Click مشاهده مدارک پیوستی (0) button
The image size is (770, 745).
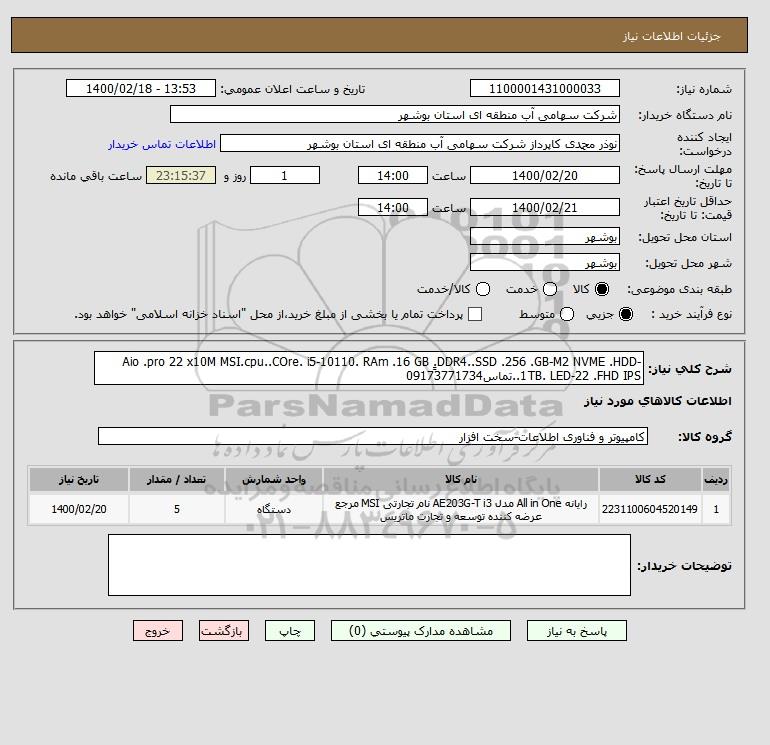(421, 631)
